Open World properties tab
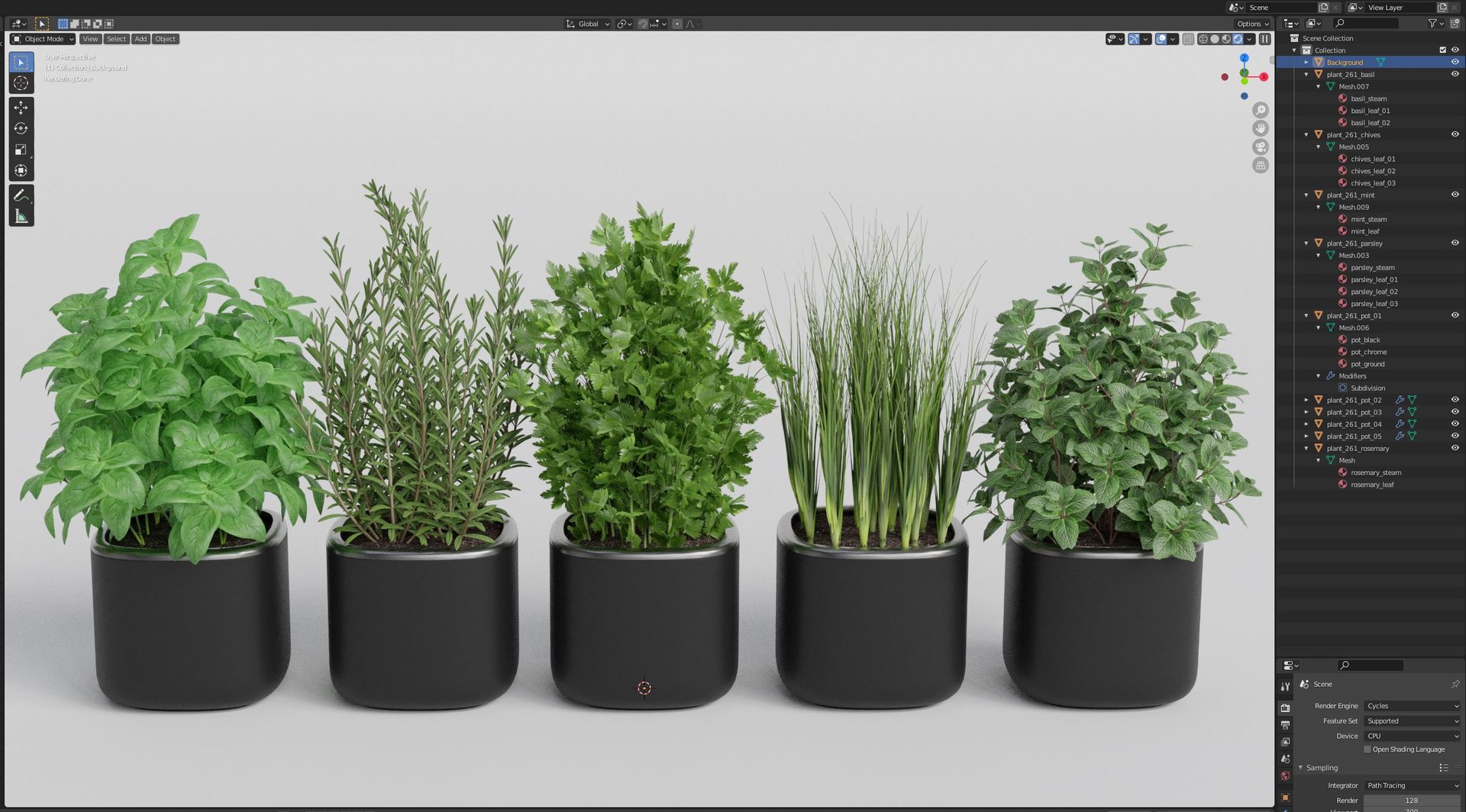This screenshot has height=812, width=1466. point(1285,776)
